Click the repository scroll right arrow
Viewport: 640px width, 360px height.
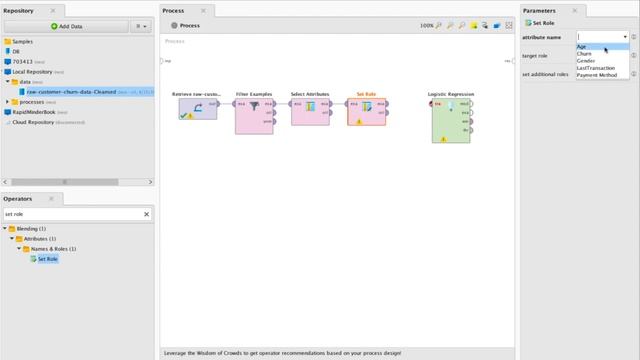150,182
